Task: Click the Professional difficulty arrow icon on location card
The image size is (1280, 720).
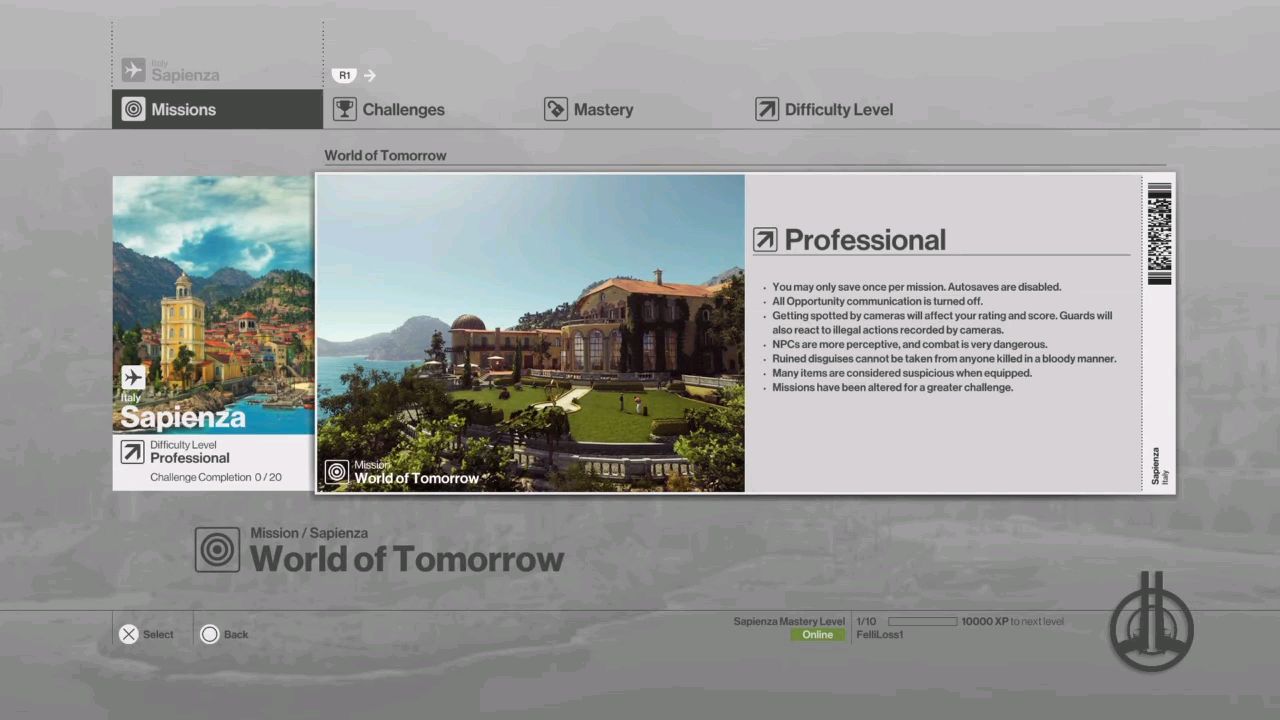Action: coord(132,452)
